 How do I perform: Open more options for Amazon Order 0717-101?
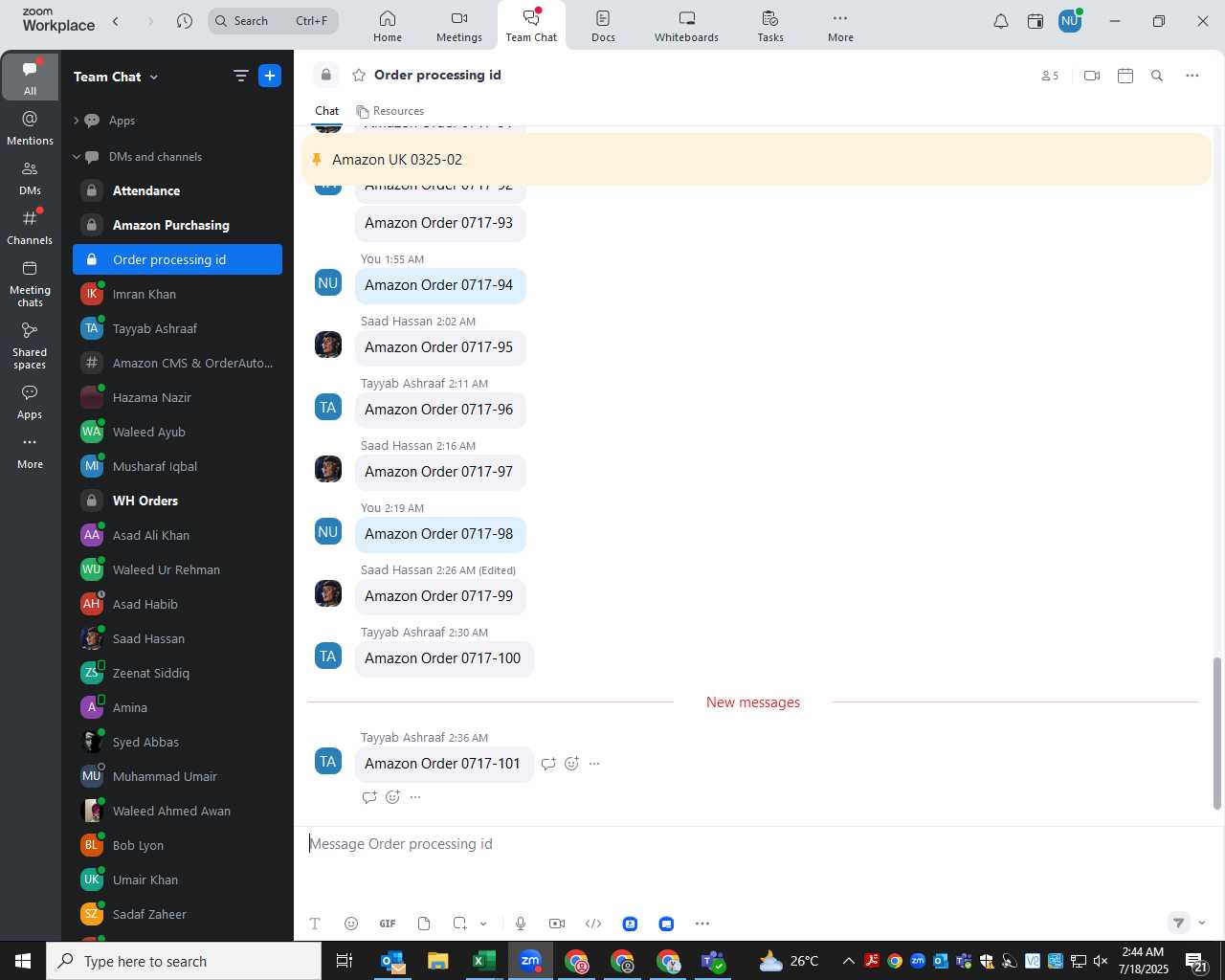click(x=594, y=764)
